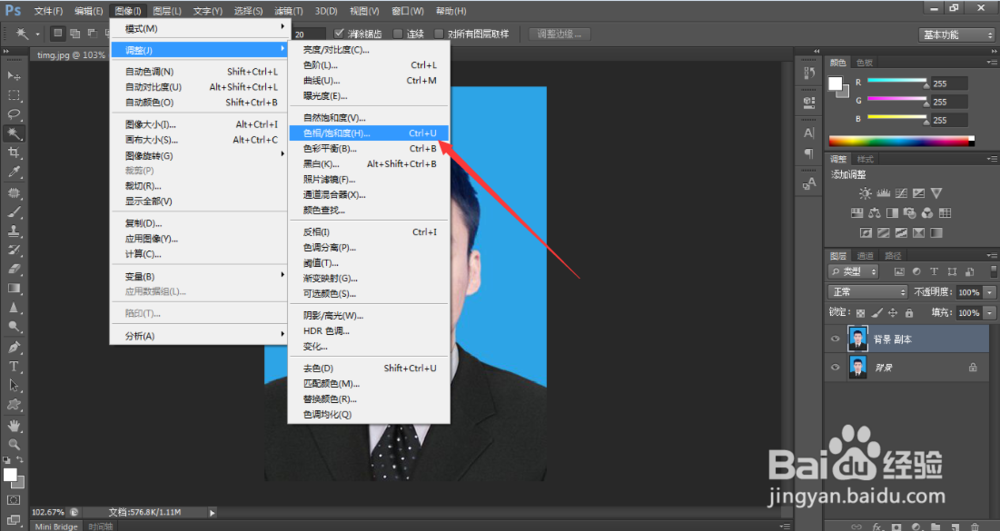Screen dimensions: 1000x531
Task: Switch to the 通道 channels tab
Action: (865, 256)
